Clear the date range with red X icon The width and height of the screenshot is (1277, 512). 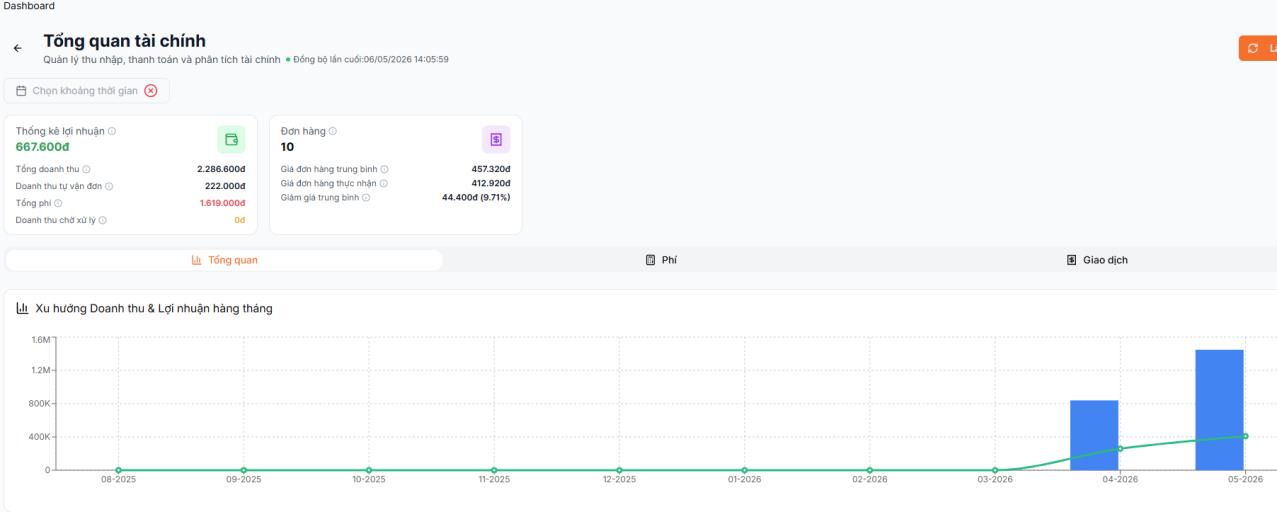(x=151, y=91)
